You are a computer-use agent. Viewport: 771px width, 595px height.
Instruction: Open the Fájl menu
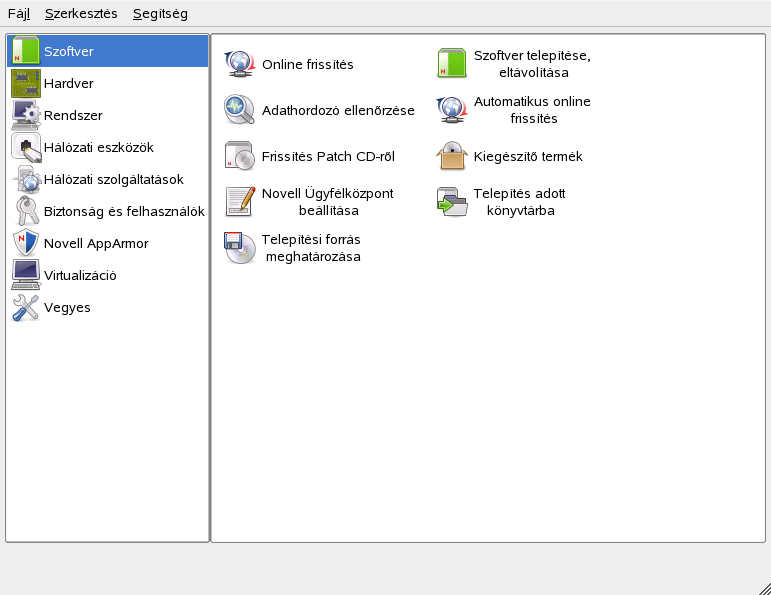19,14
